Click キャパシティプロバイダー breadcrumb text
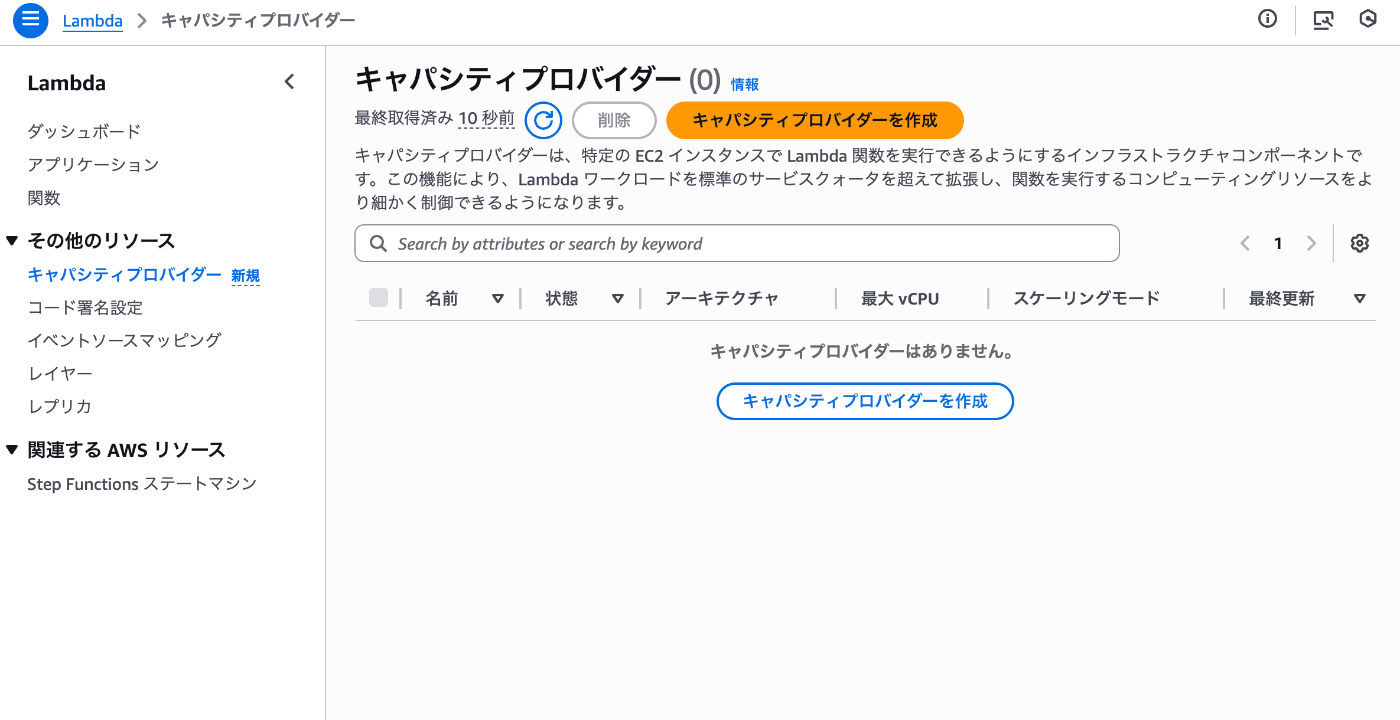Viewport: 1400px width, 720px height. coord(258,20)
